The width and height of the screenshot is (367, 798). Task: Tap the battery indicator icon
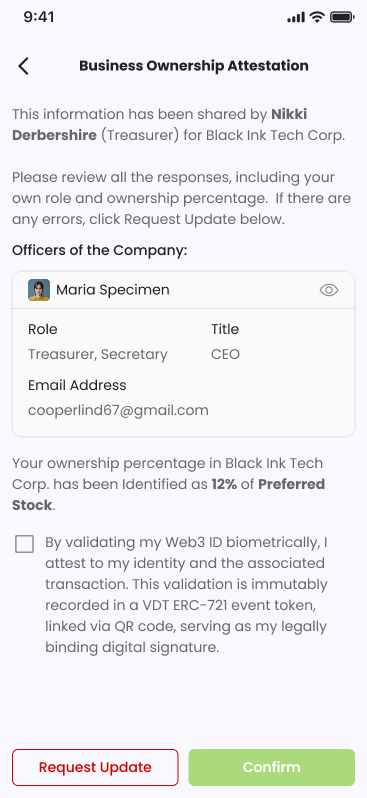pyautogui.click(x=342, y=17)
